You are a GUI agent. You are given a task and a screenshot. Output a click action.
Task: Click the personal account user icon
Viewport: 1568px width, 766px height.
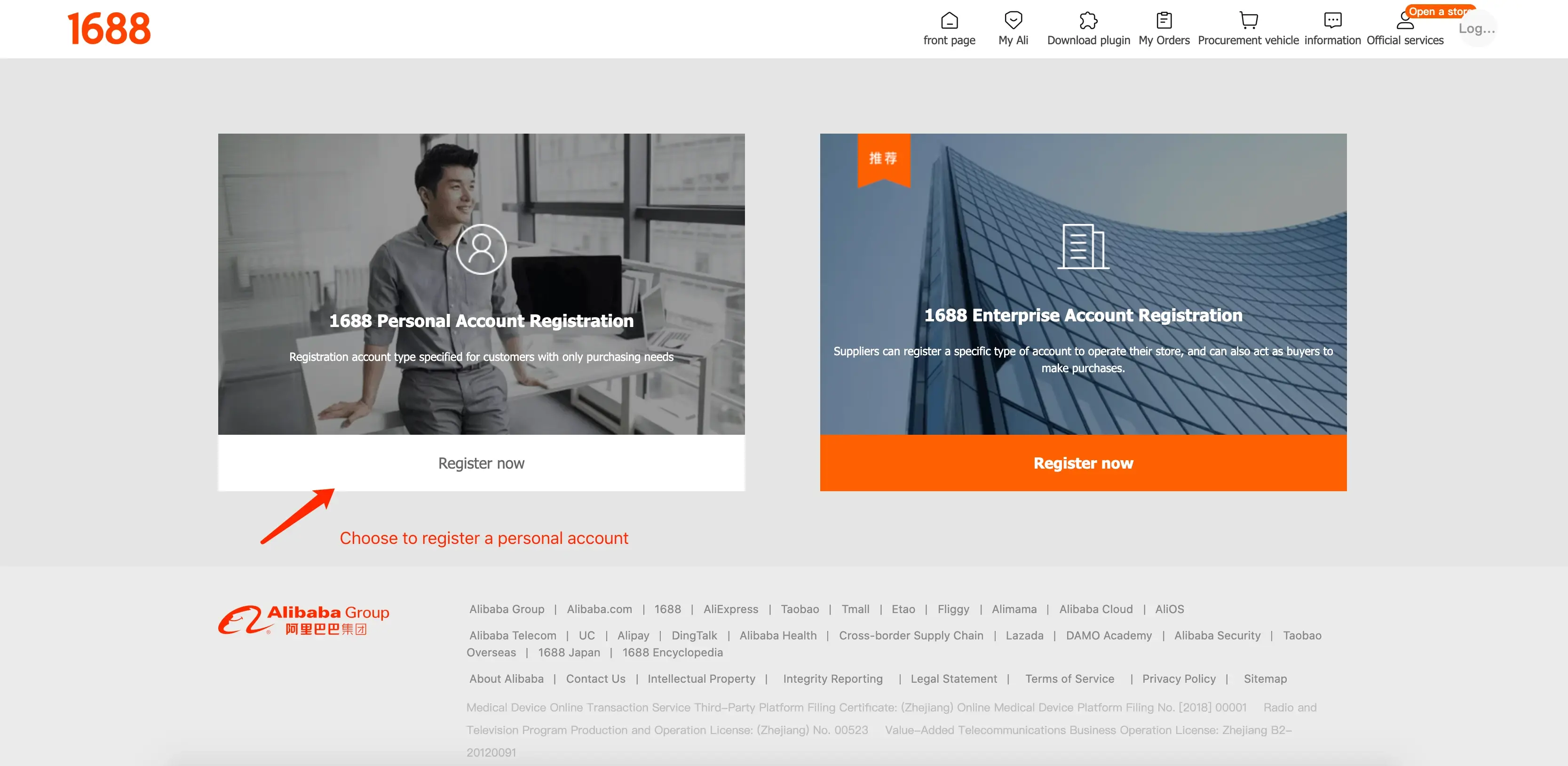point(481,249)
